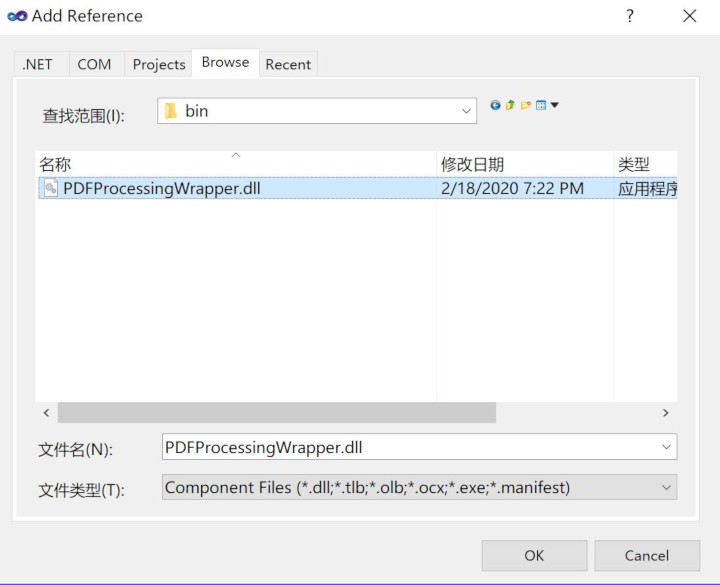The height and width of the screenshot is (585, 720).
Task: Open the Projects tab
Action: tap(159, 64)
